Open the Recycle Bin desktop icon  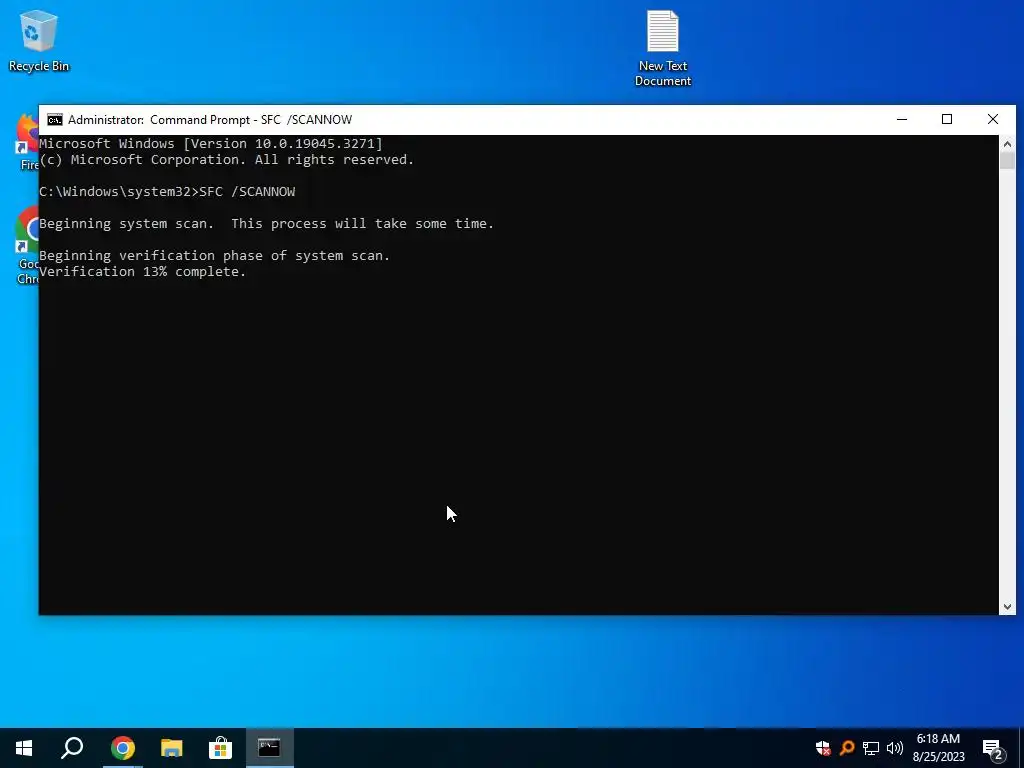click(39, 40)
